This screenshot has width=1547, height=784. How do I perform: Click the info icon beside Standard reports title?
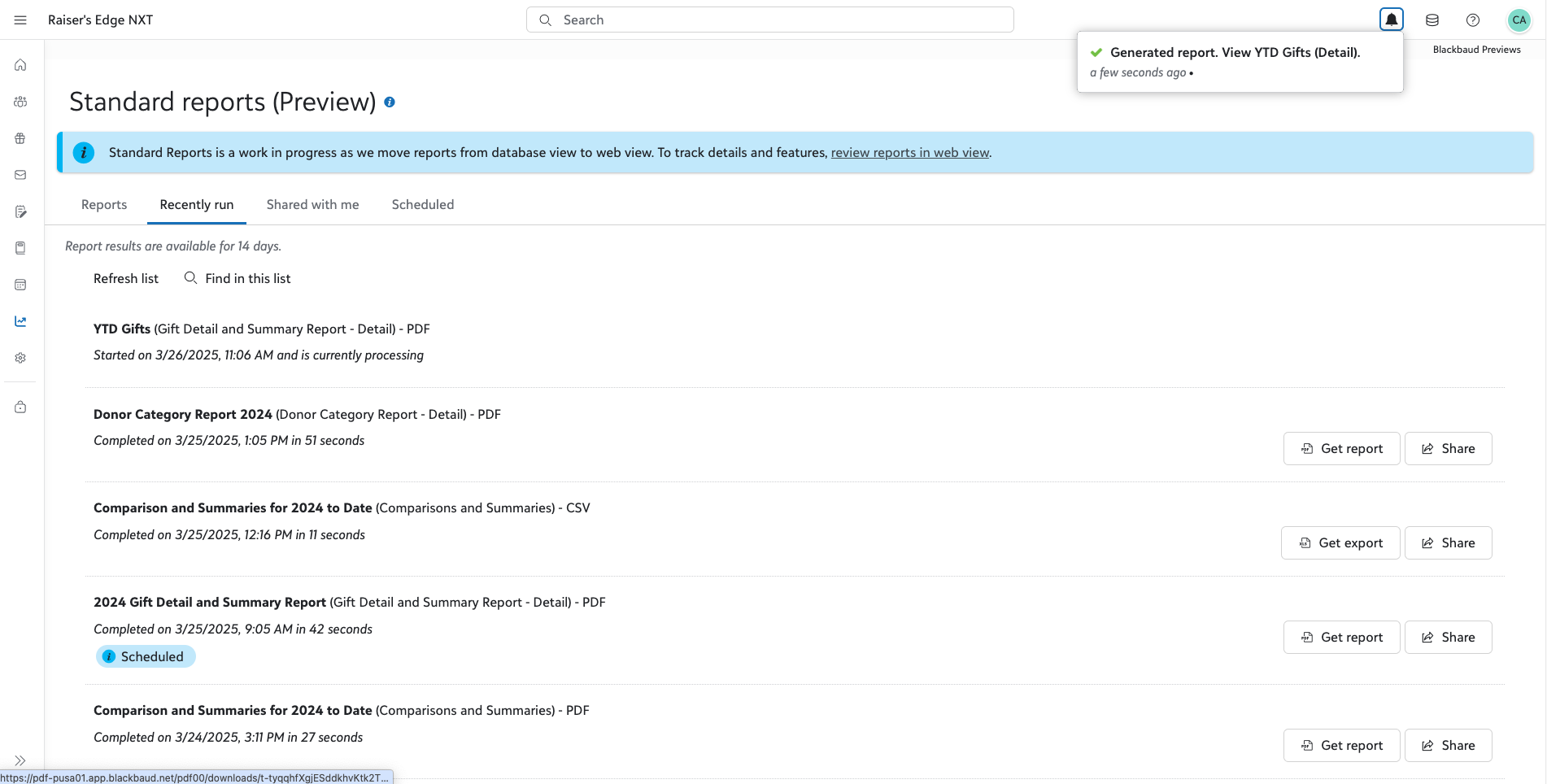point(390,102)
